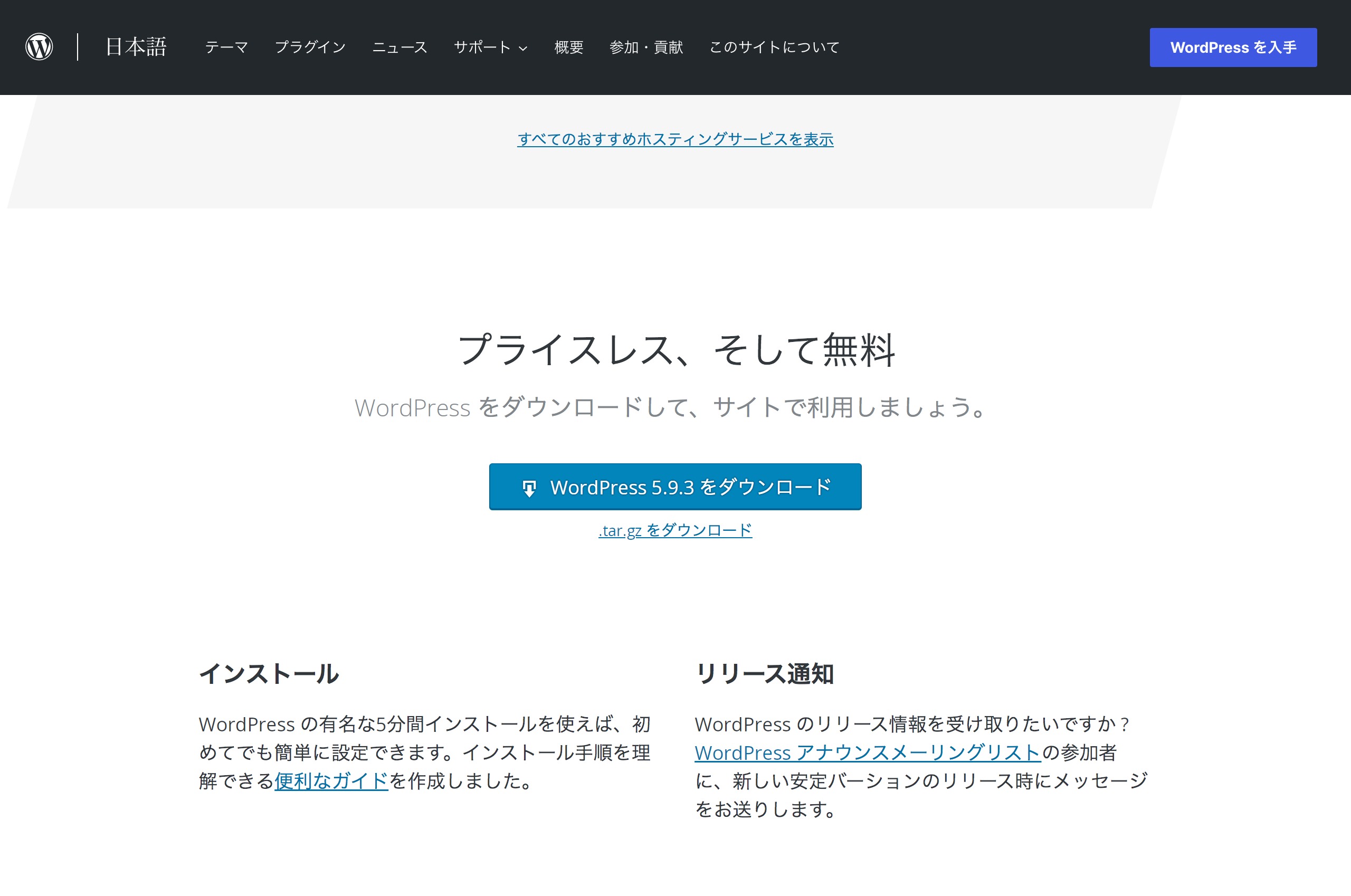Click the サポート menu label
This screenshot has width=1351, height=896.
(482, 47)
